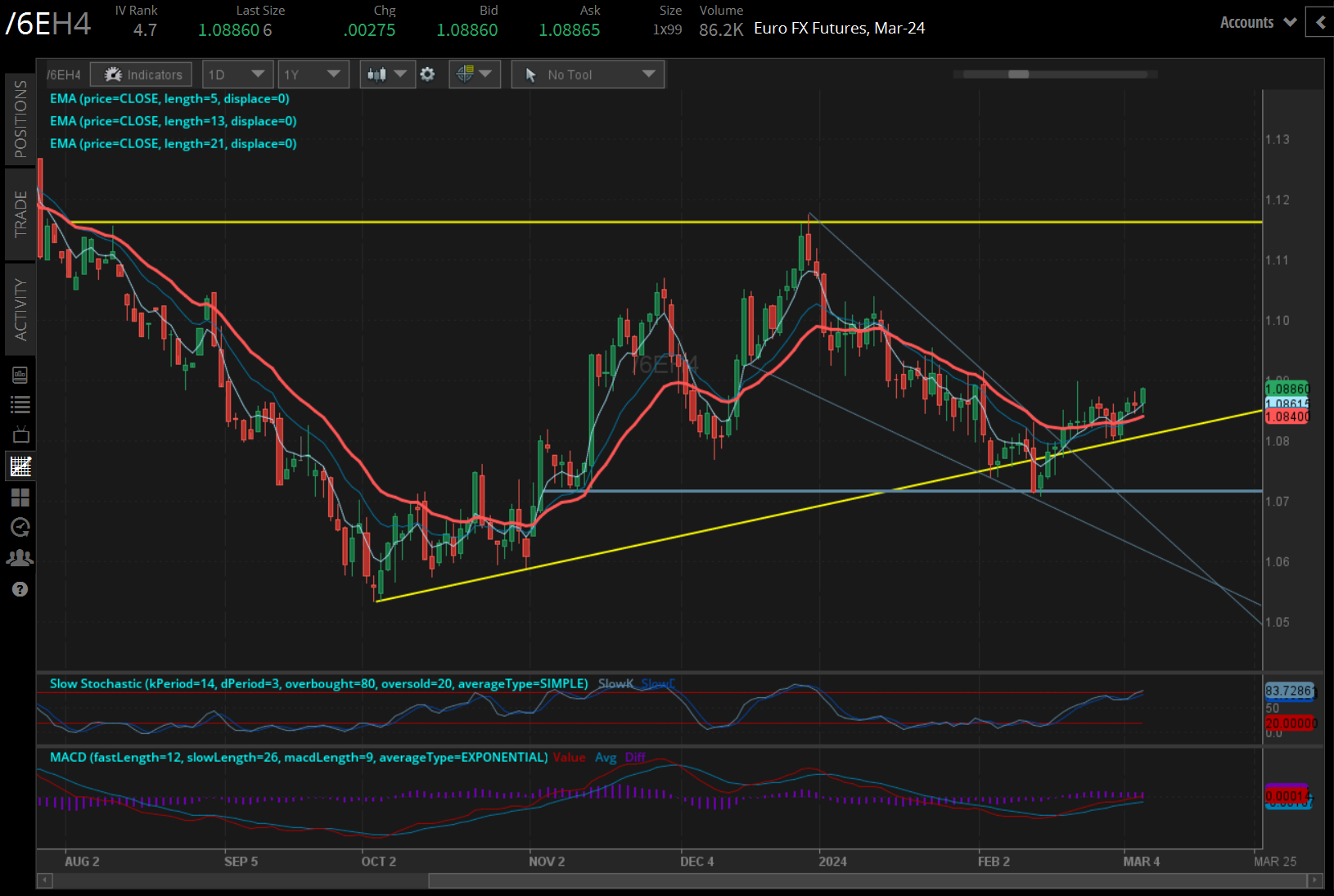This screenshot has height=896, width=1334.
Task: Open the people community icon in sidebar
Action: coord(20,558)
